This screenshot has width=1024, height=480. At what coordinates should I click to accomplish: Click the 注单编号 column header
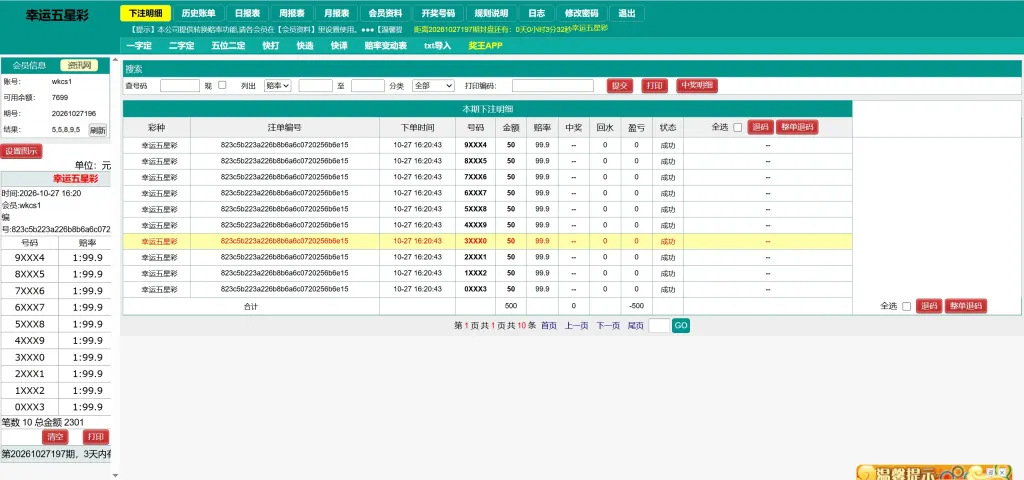285,127
